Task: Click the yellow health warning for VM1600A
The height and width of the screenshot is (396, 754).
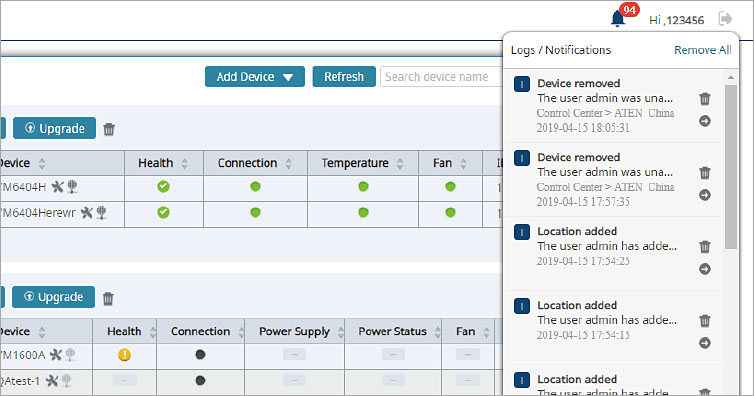Action: point(125,355)
